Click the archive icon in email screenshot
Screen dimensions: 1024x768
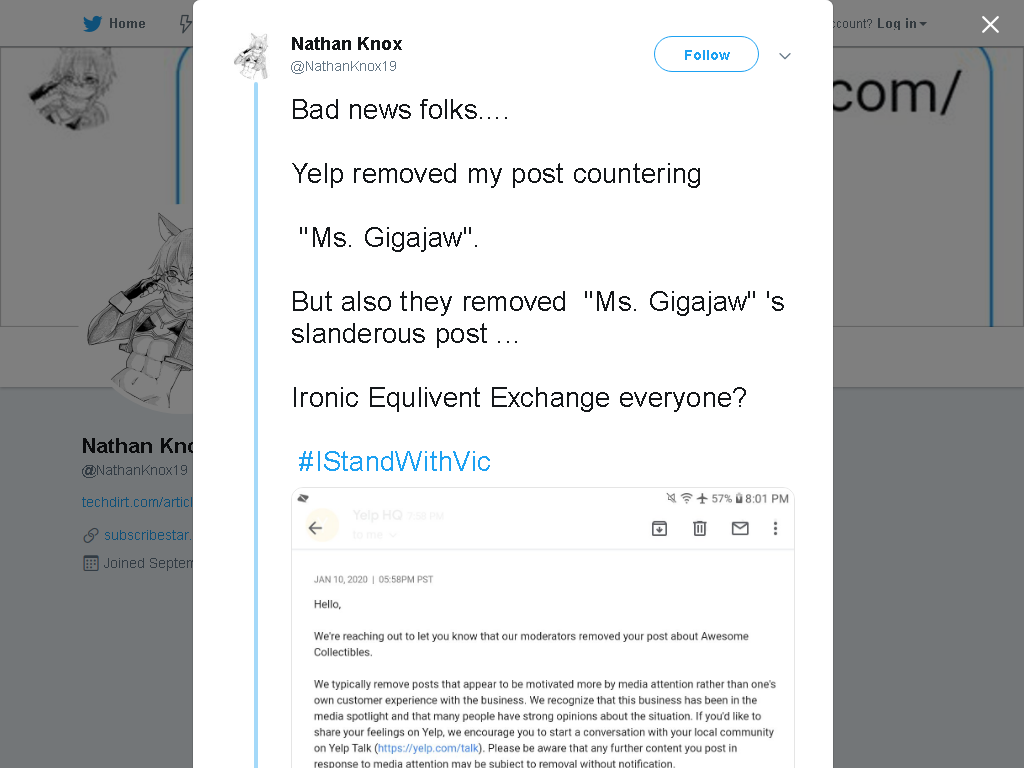coord(660,528)
